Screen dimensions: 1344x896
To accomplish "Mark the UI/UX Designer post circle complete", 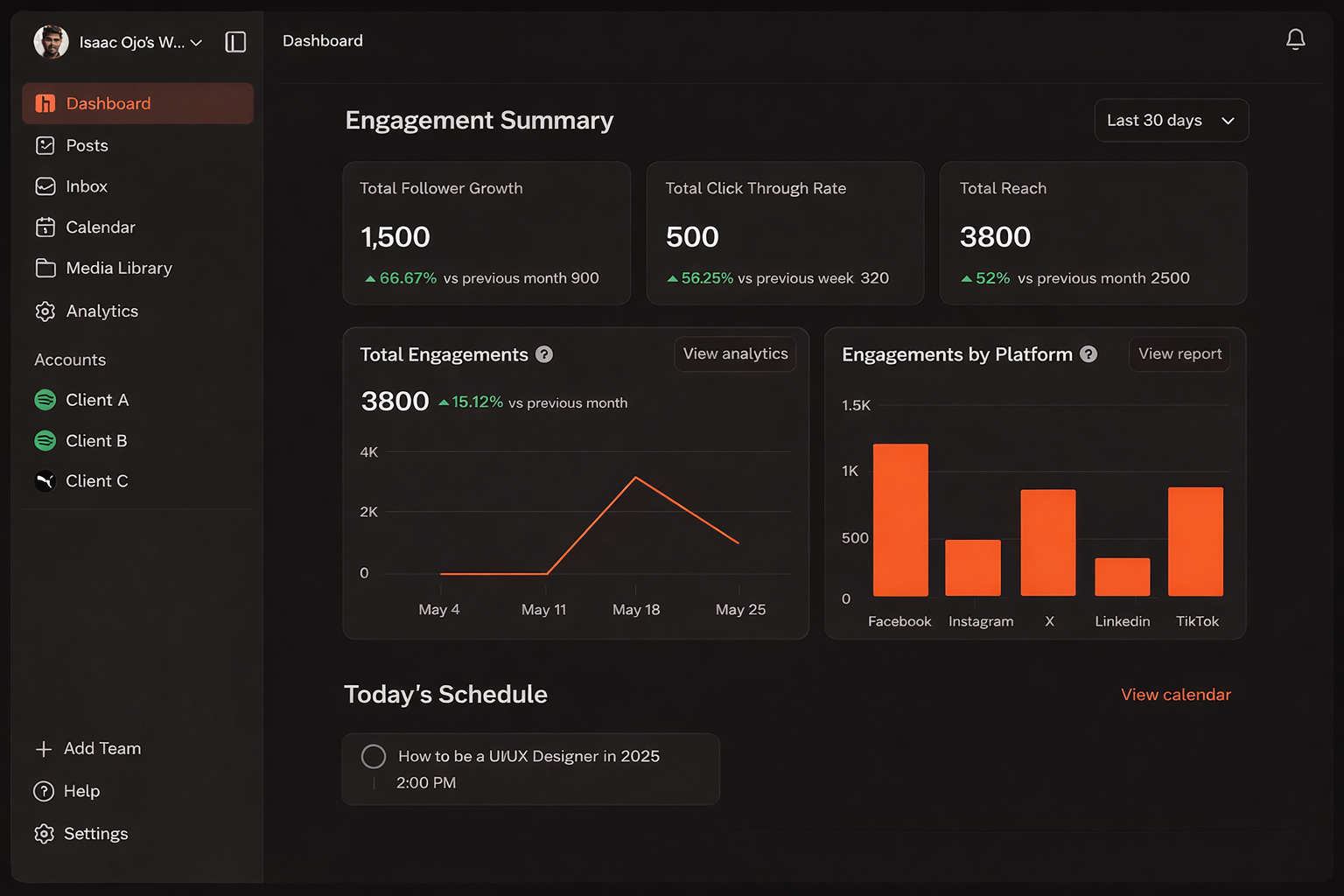I will tap(374, 757).
